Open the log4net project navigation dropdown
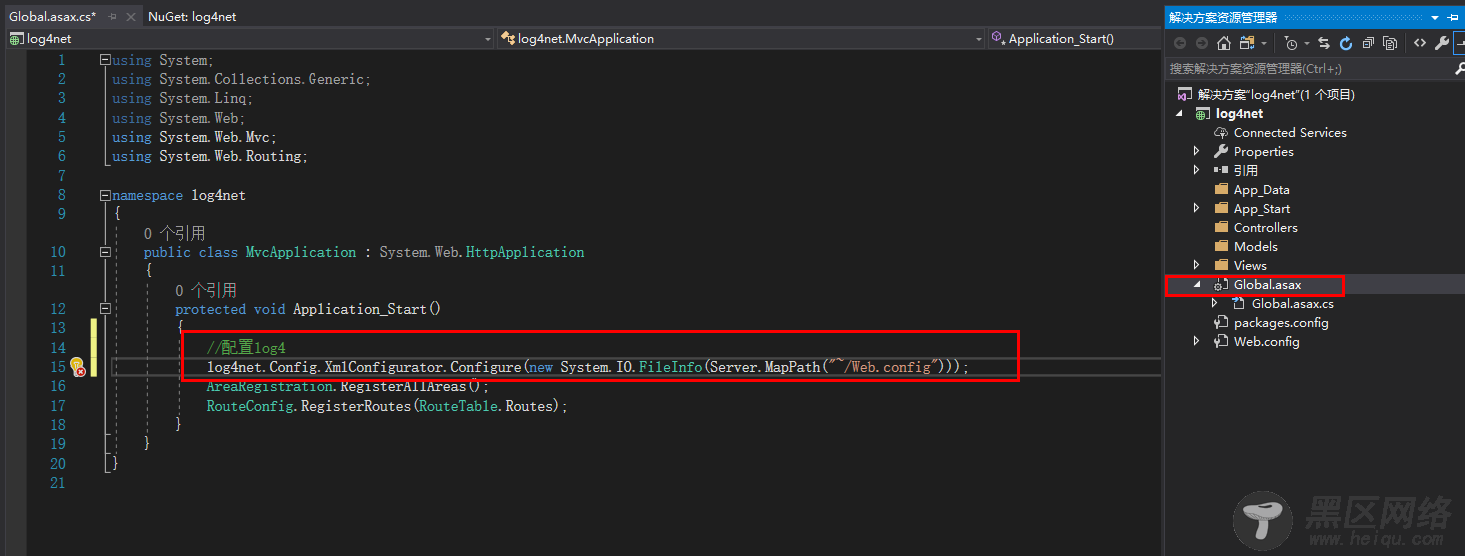 (x=488, y=39)
